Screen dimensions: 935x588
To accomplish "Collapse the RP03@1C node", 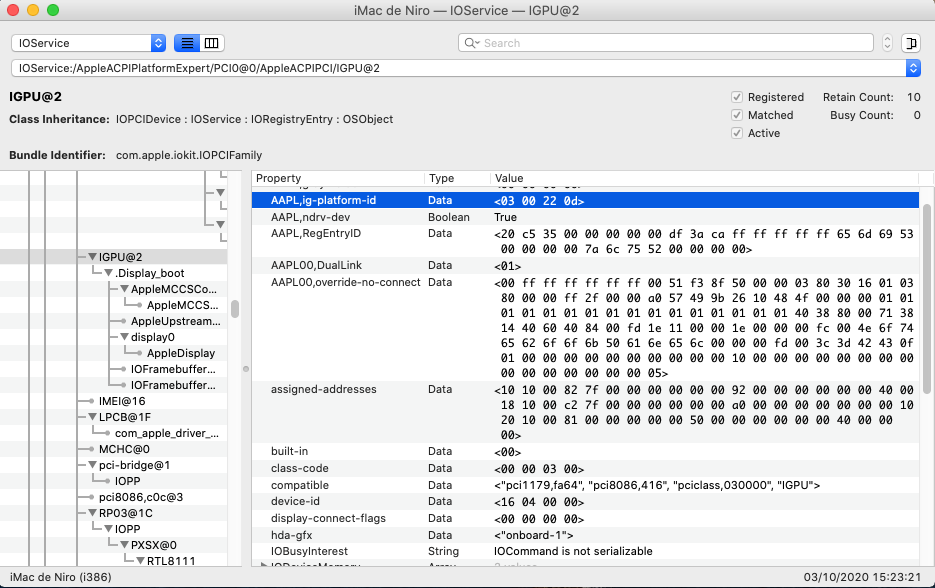I will 92,513.
